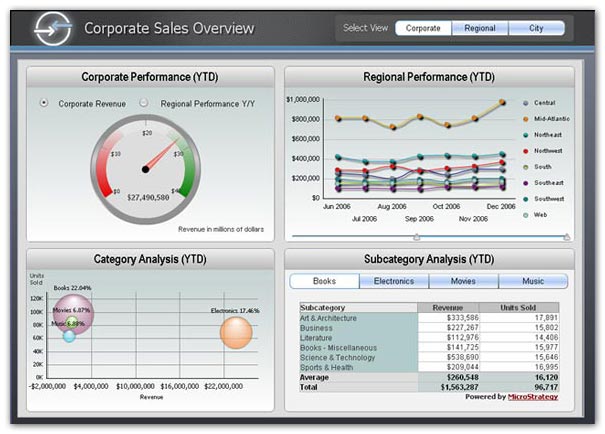The image size is (605, 434).
Task: Click the right handle of time range slider
Action: [x=566, y=237]
